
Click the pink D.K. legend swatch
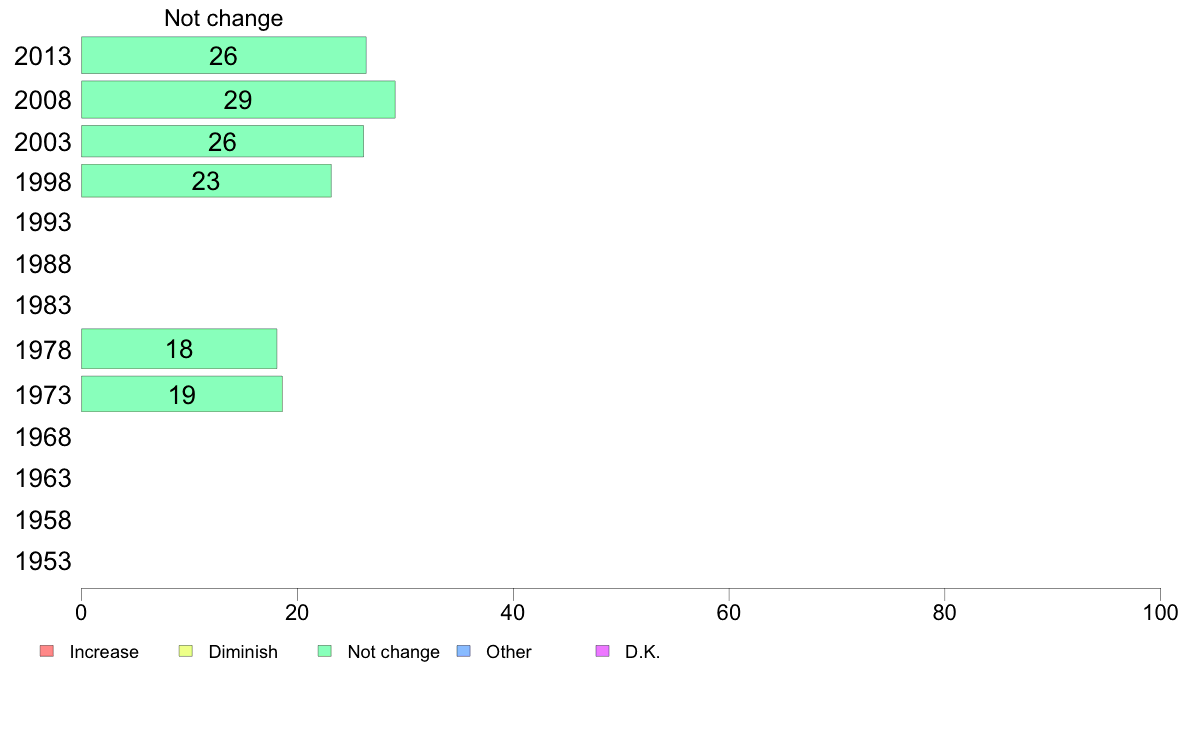pyautogui.click(x=603, y=651)
